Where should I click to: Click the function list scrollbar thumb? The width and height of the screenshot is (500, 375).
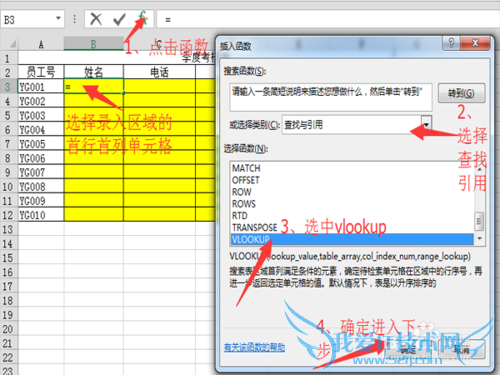point(479,221)
